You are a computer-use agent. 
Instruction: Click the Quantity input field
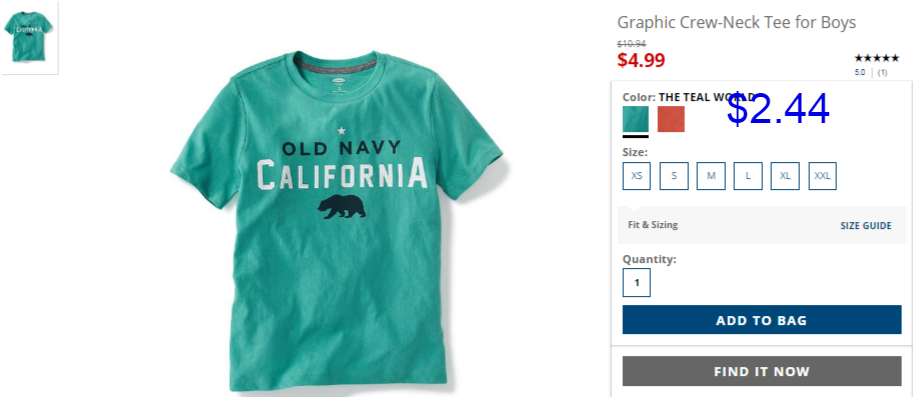(x=636, y=283)
